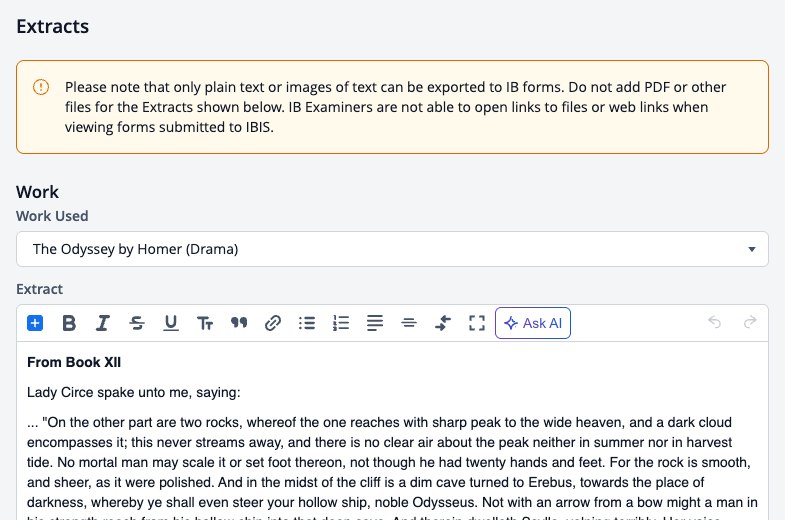
Task: Apply underline formatting
Action: click(x=171, y=323)
